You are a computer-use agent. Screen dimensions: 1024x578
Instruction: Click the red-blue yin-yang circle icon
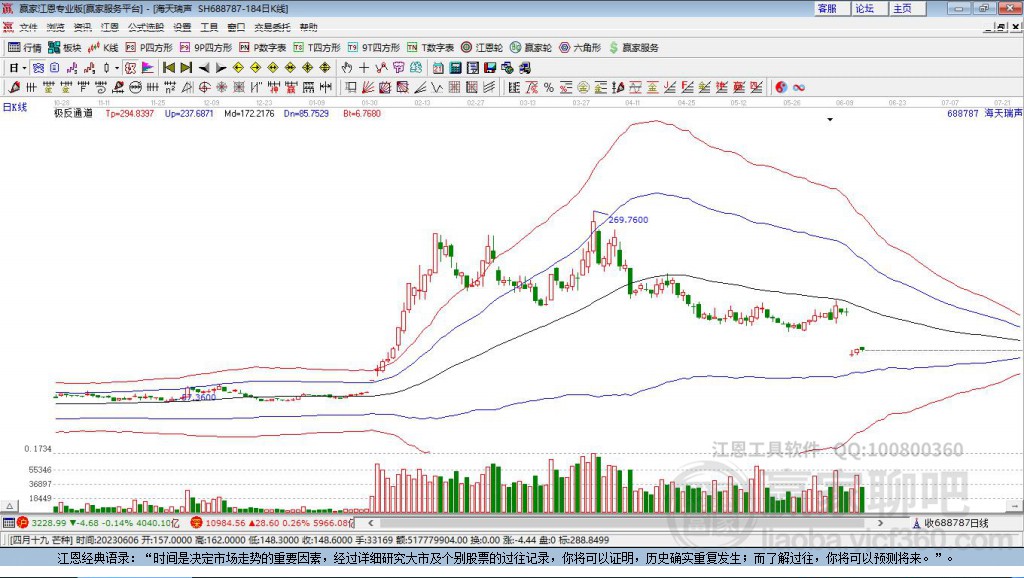pyautogui.click(x=781, y=87)
